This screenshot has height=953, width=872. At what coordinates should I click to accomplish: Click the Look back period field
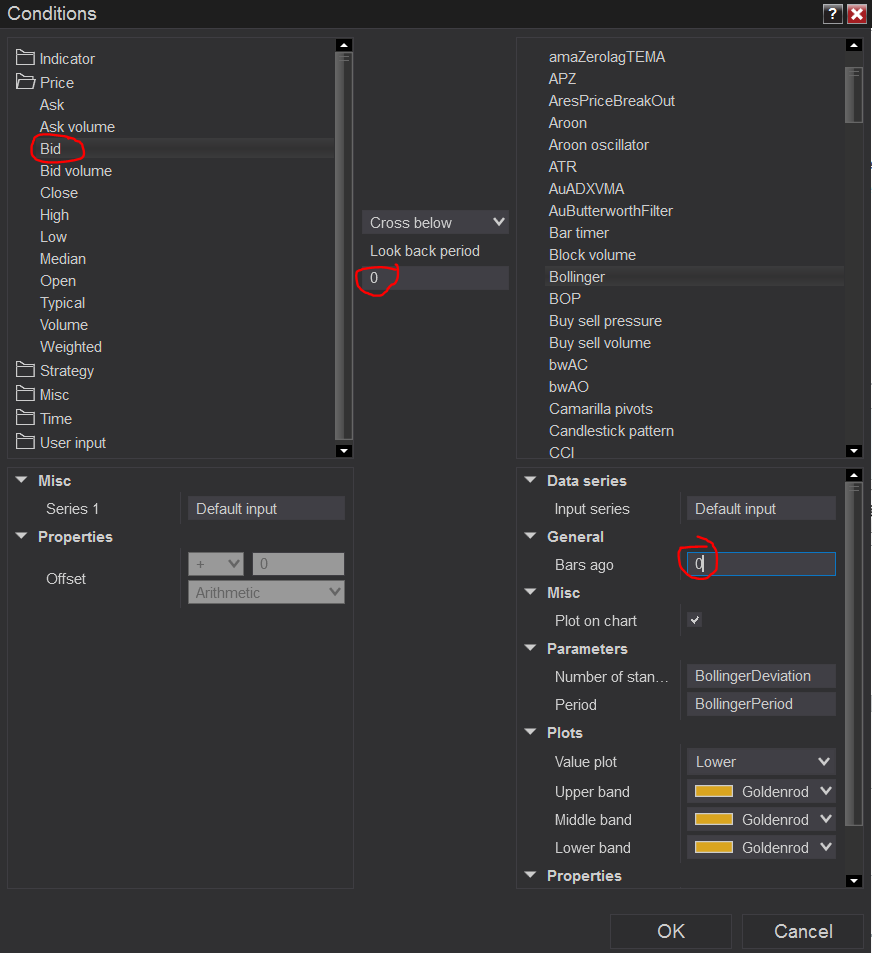[x=435, y=278]
